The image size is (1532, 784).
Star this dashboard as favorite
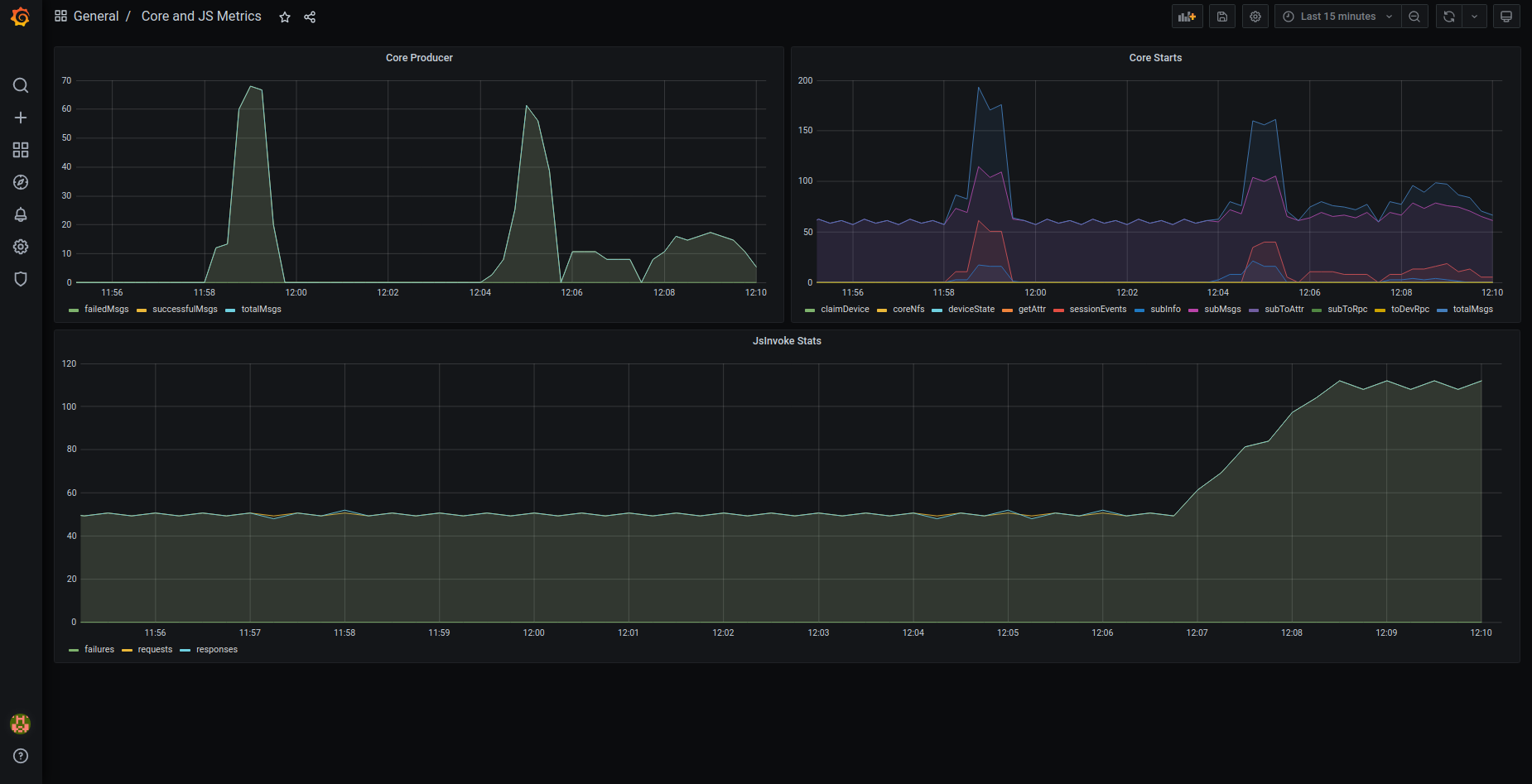point(285,17)
